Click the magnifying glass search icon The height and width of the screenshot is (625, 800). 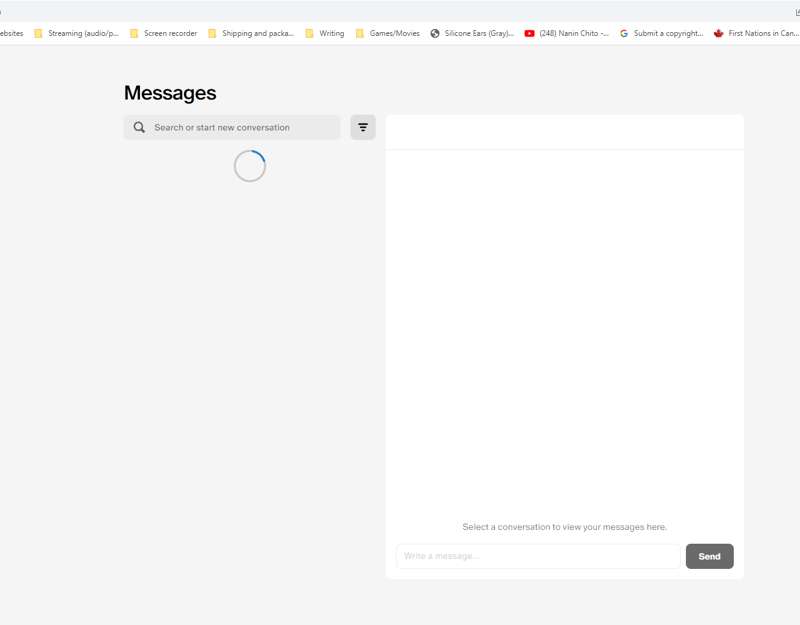coord(139,128)
